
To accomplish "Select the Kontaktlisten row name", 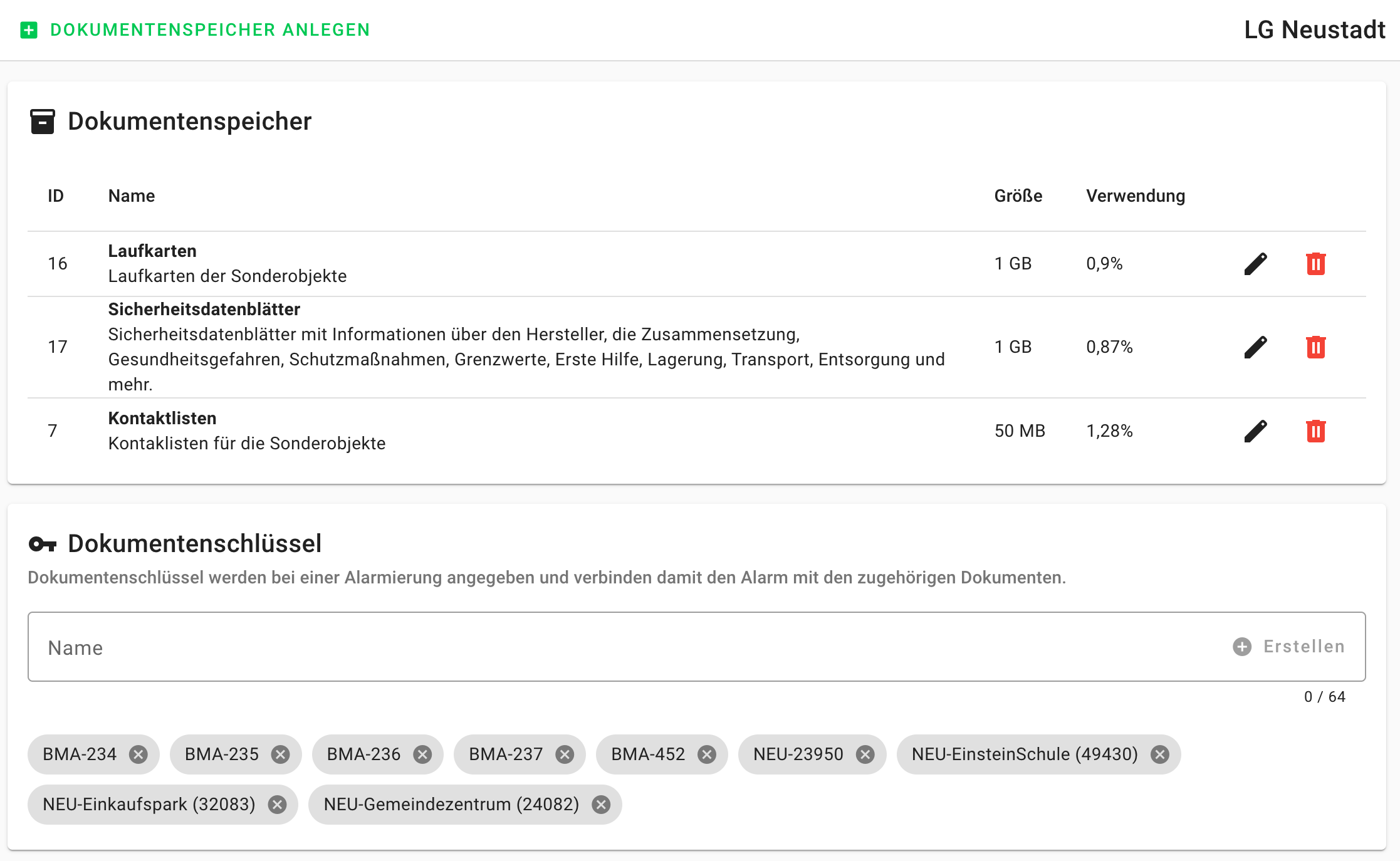I will (162, 418).
